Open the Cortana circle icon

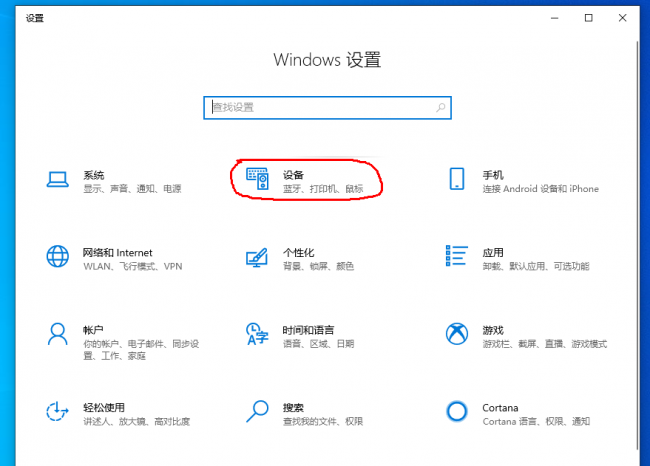point(457,411)
